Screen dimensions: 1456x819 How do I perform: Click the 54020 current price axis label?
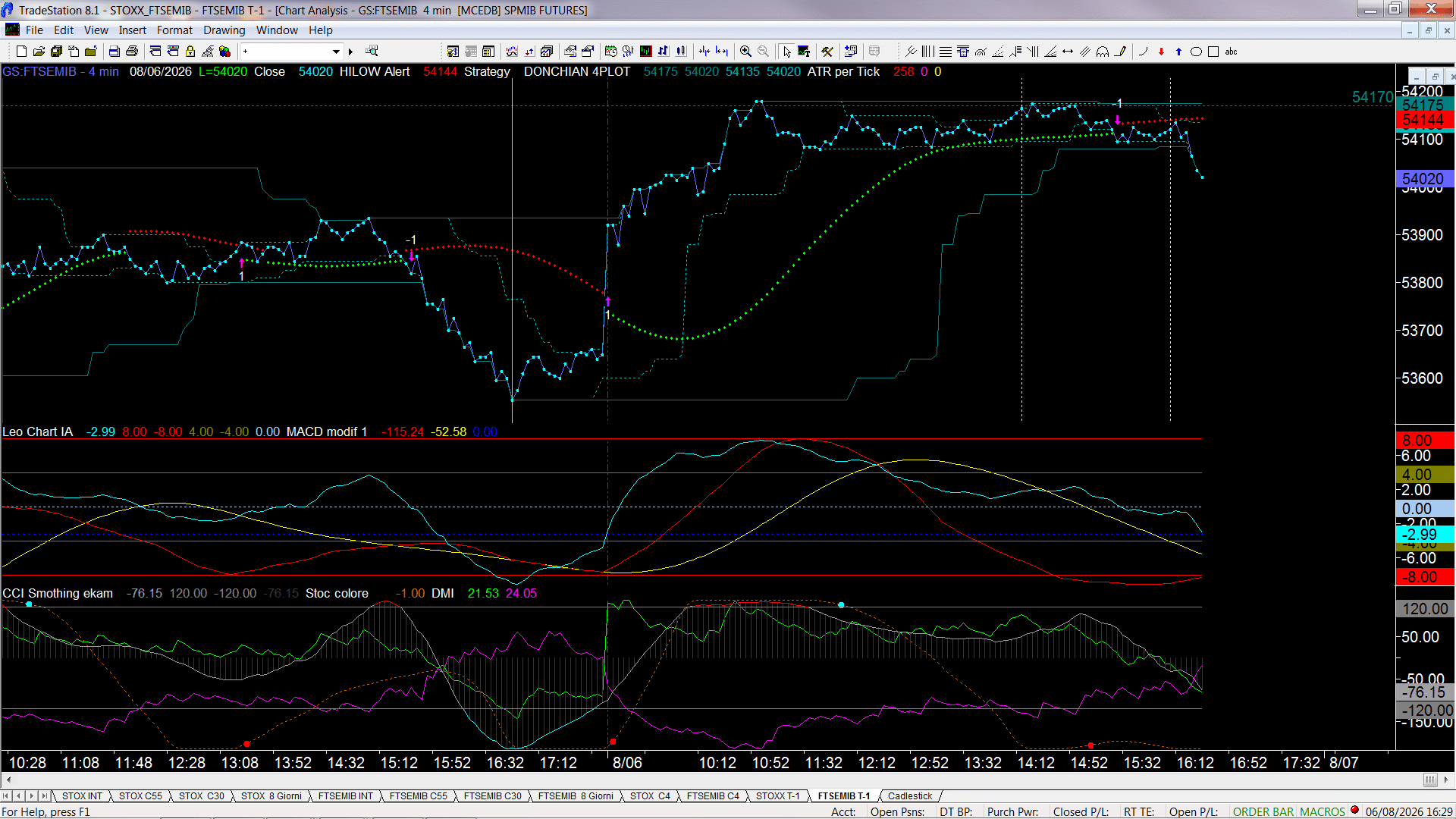click(1425, 179)
